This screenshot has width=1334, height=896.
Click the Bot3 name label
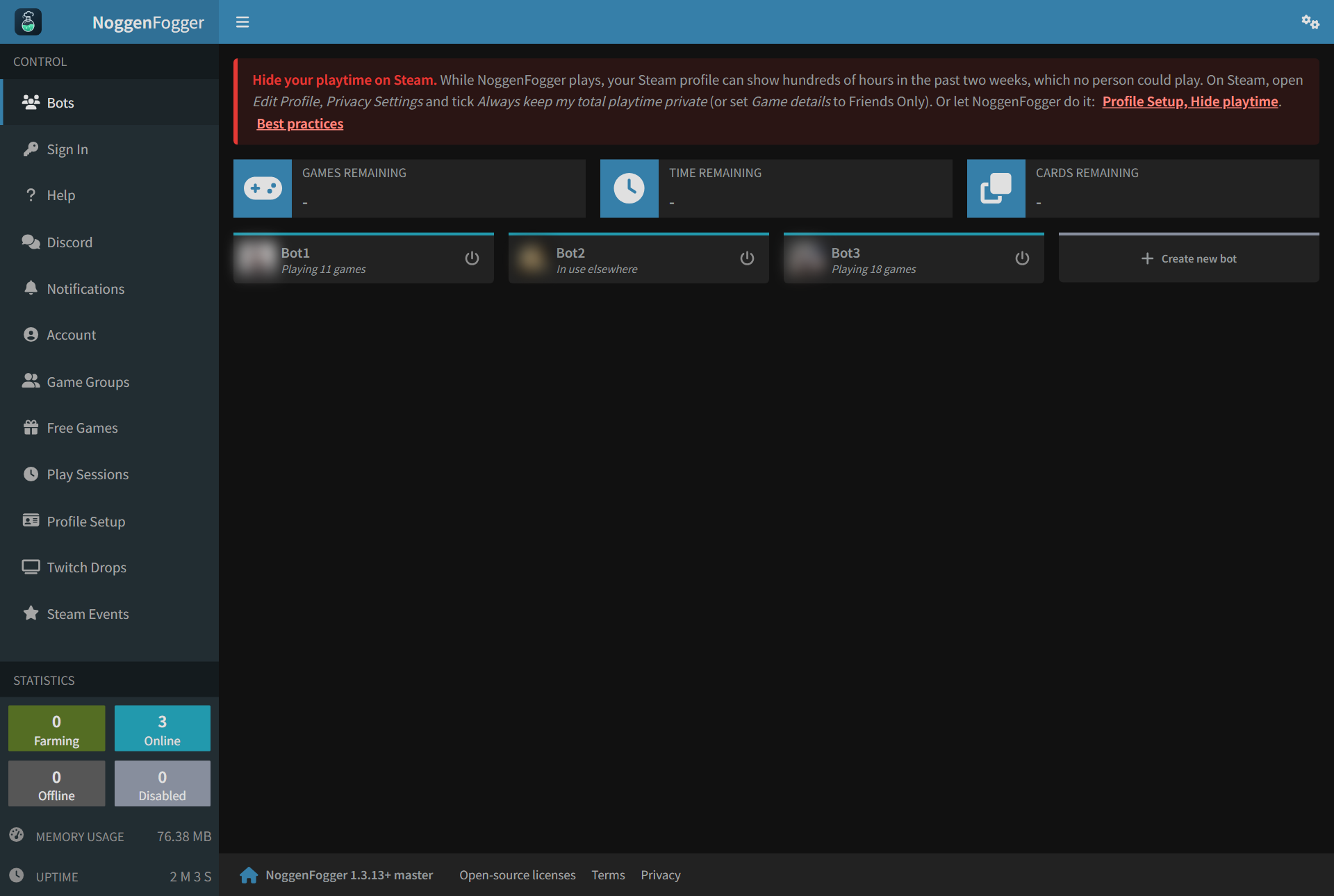click(846, 253)
